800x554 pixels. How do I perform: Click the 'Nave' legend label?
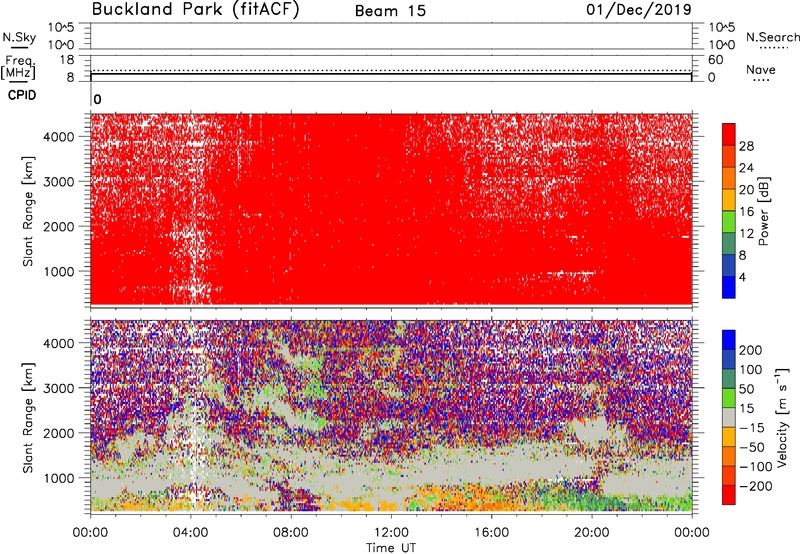pos(761,69)
